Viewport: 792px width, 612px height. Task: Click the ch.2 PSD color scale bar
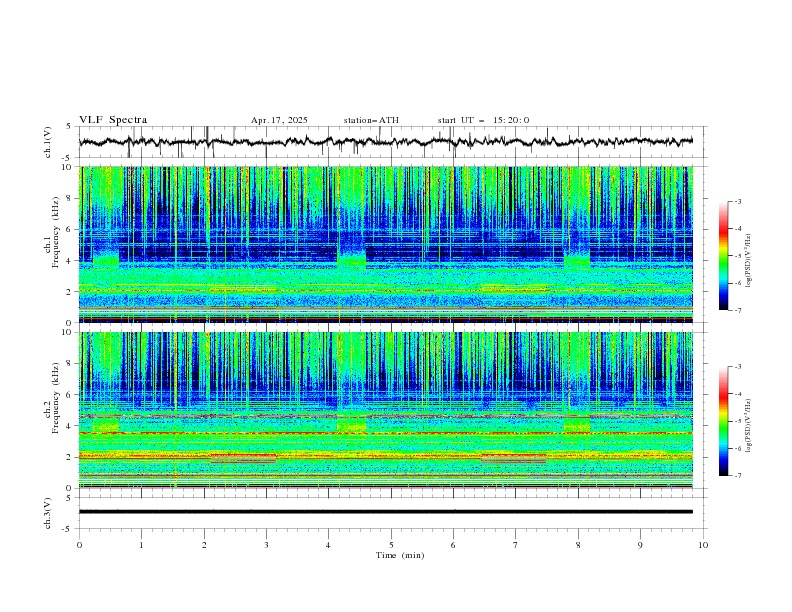(x=724, y=421)
